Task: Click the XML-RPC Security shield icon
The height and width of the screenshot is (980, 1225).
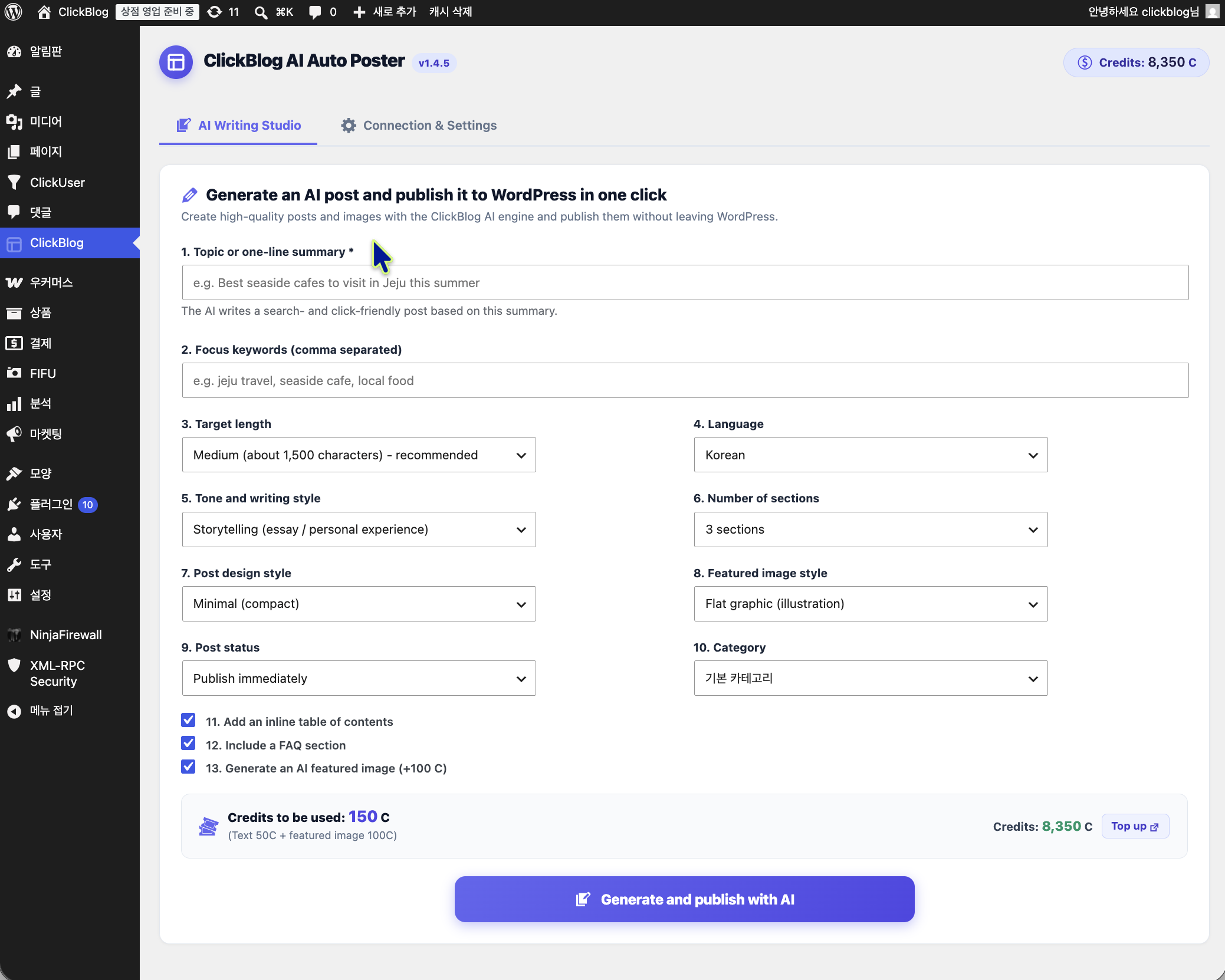Action: [x=14, y=666]
